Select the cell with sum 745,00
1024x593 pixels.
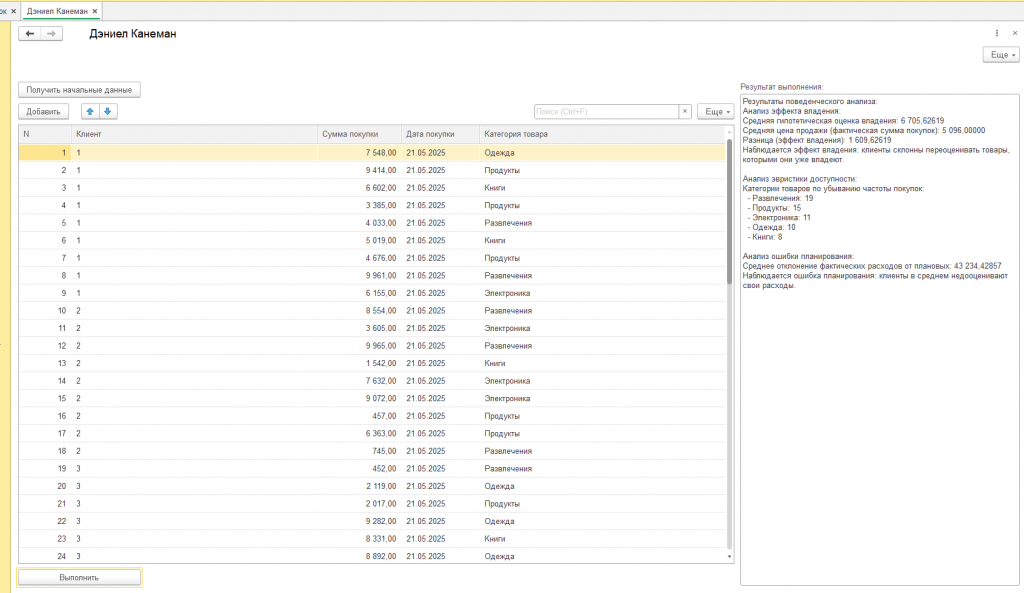(359, 451)
